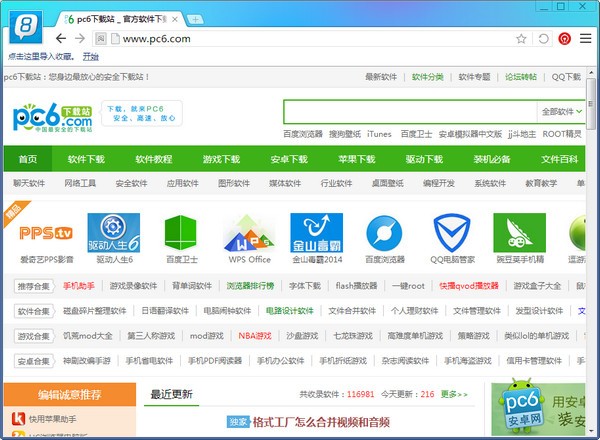Click the 更多>> link in 最近更新
600x440 pixels.
pos(454,395)
